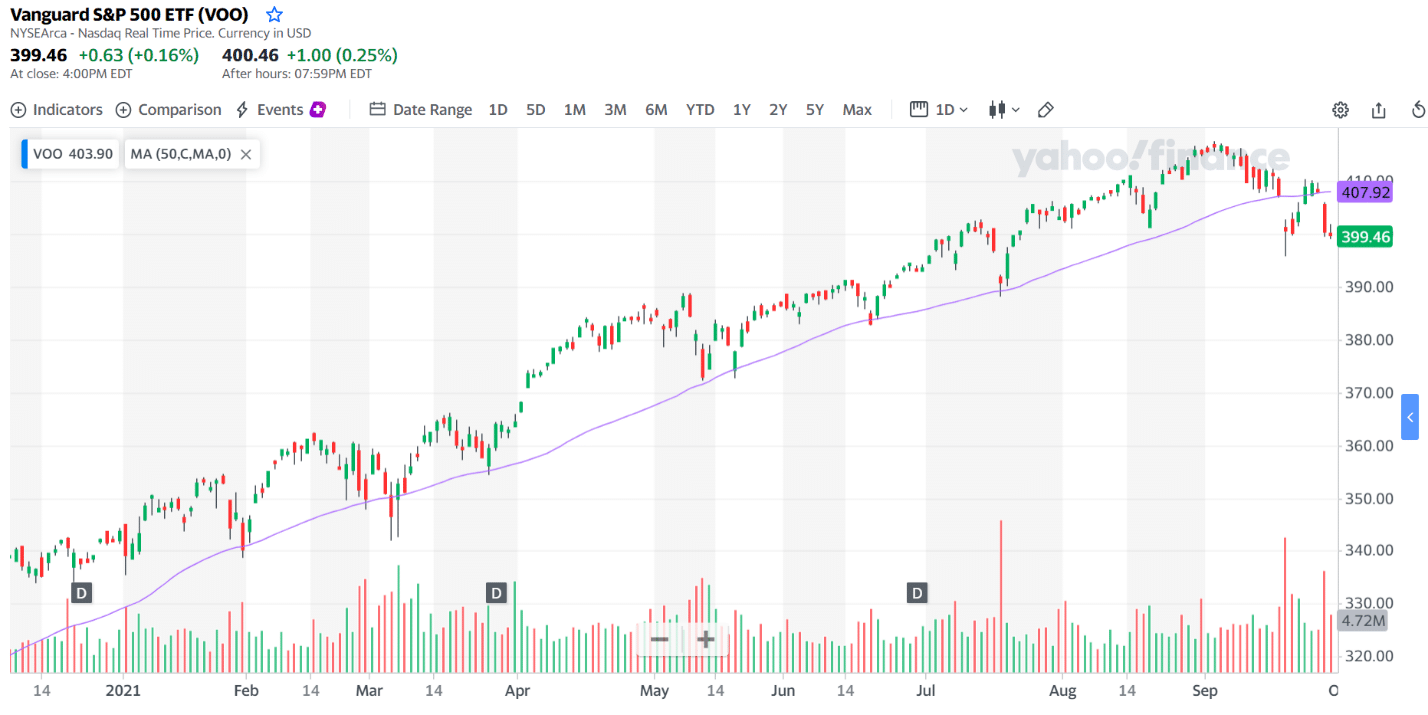
Task: Click the closing price 399.46 in header
Action: click(x=39, y=55)
